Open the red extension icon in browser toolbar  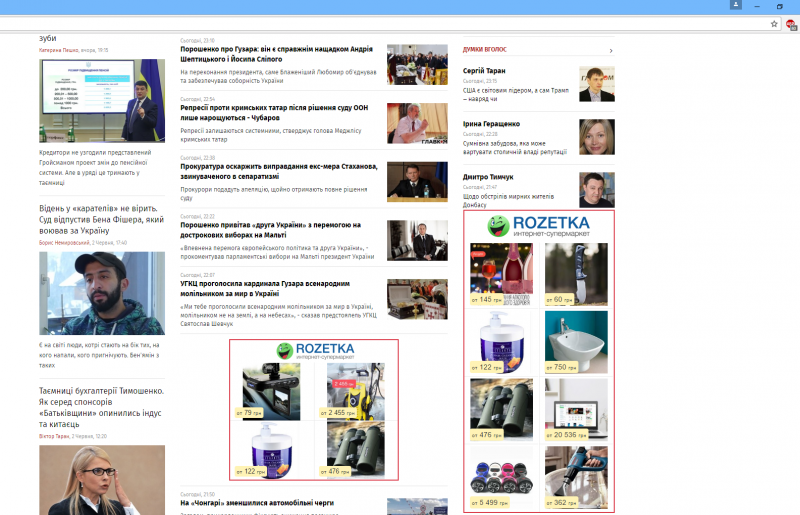click(792, 24)
